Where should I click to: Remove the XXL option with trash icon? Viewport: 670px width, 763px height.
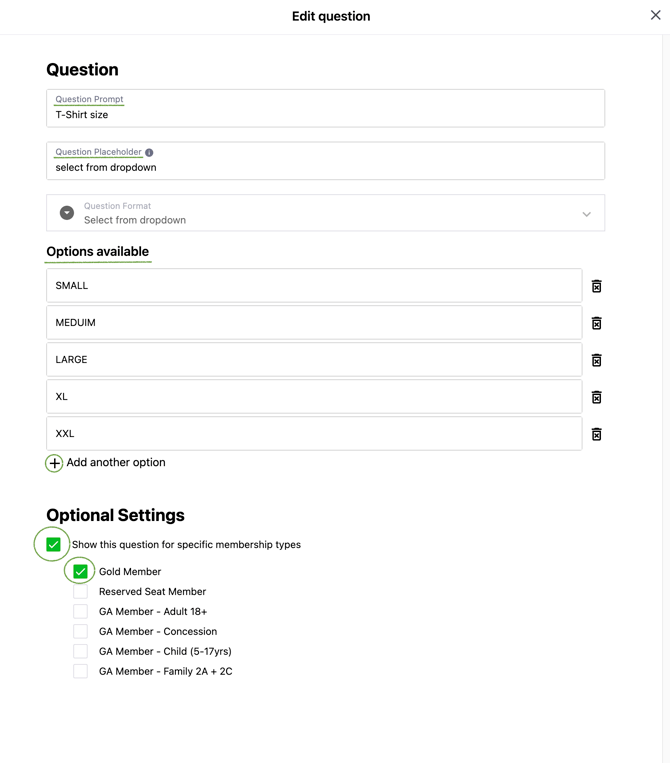[596, 434]
